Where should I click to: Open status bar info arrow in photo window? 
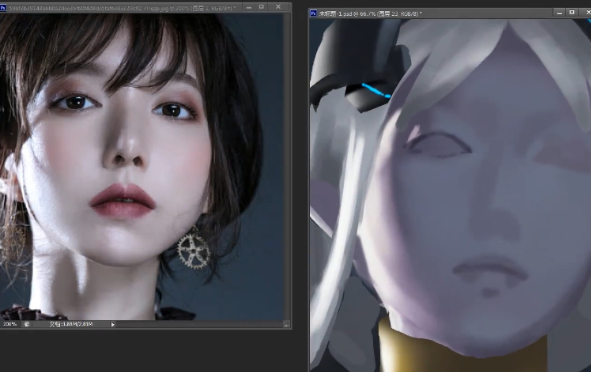(x=113, y=325)
